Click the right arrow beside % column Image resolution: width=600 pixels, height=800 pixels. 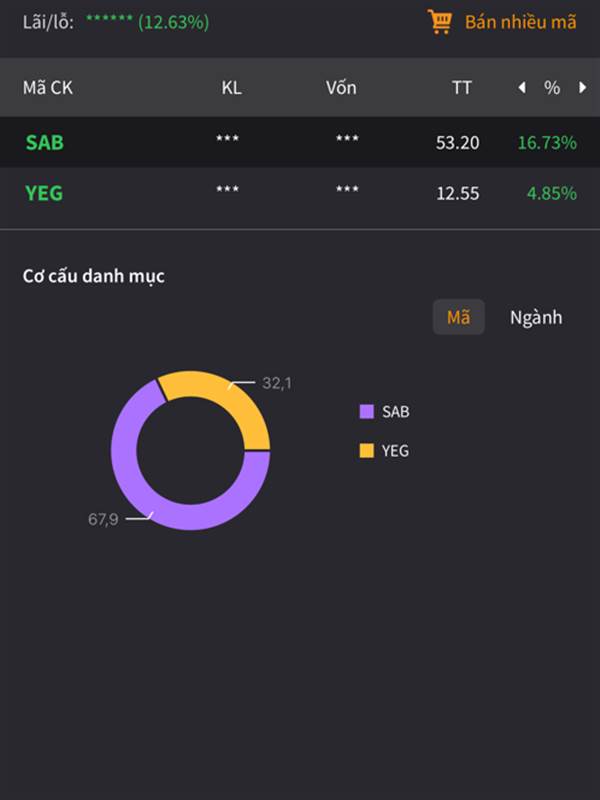583,88
